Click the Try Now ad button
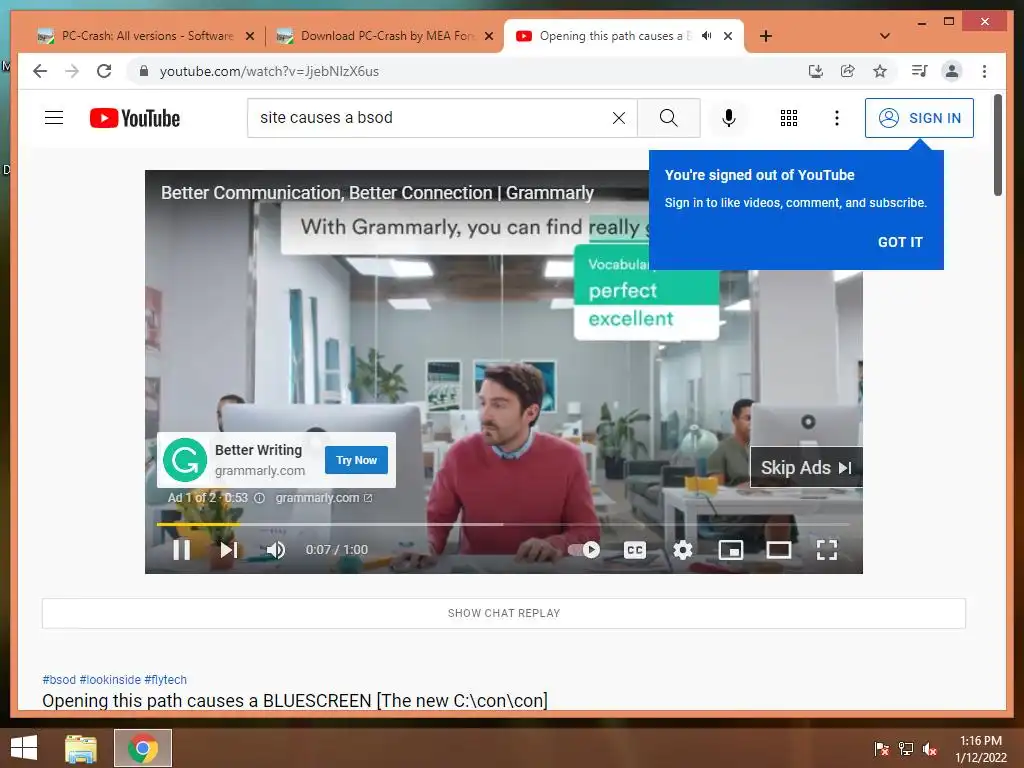The image size is (1024, 768). (x=357, y=460)
